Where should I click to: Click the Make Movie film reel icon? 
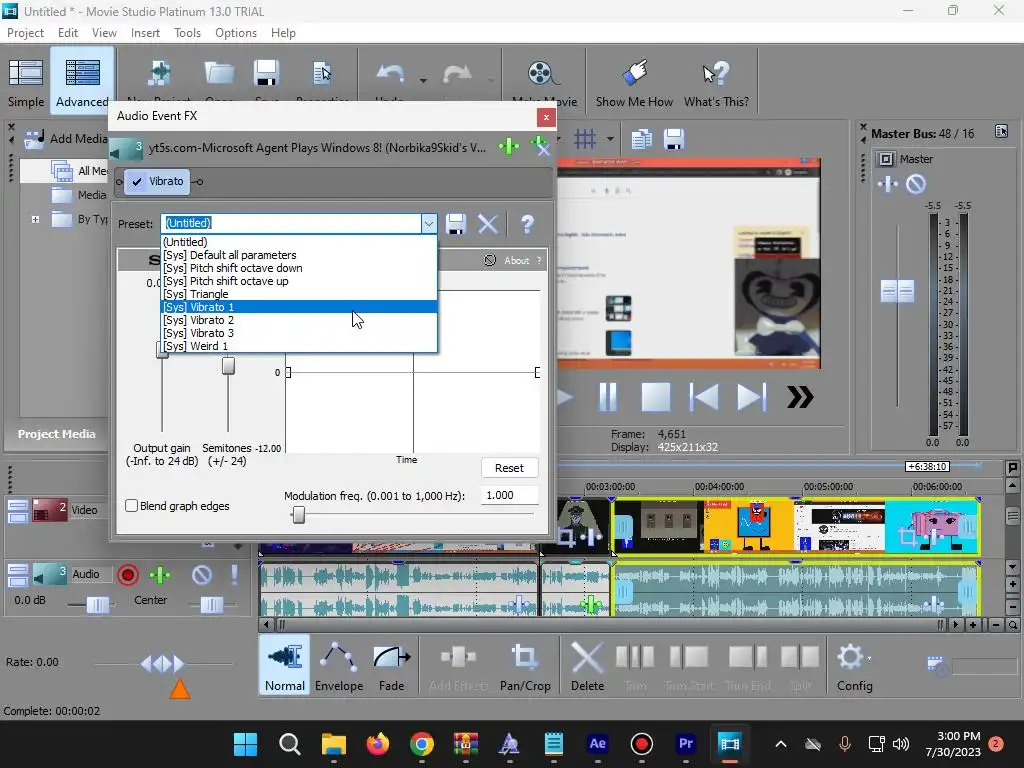pyautogui.click(x=543, y=73)
